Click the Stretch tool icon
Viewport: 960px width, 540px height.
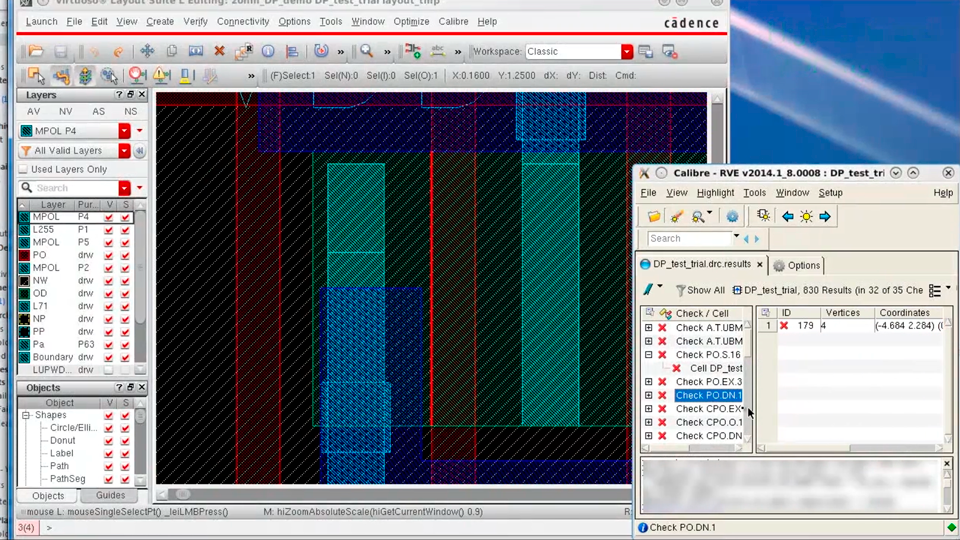pyautogui.click(x=195, y=51)
